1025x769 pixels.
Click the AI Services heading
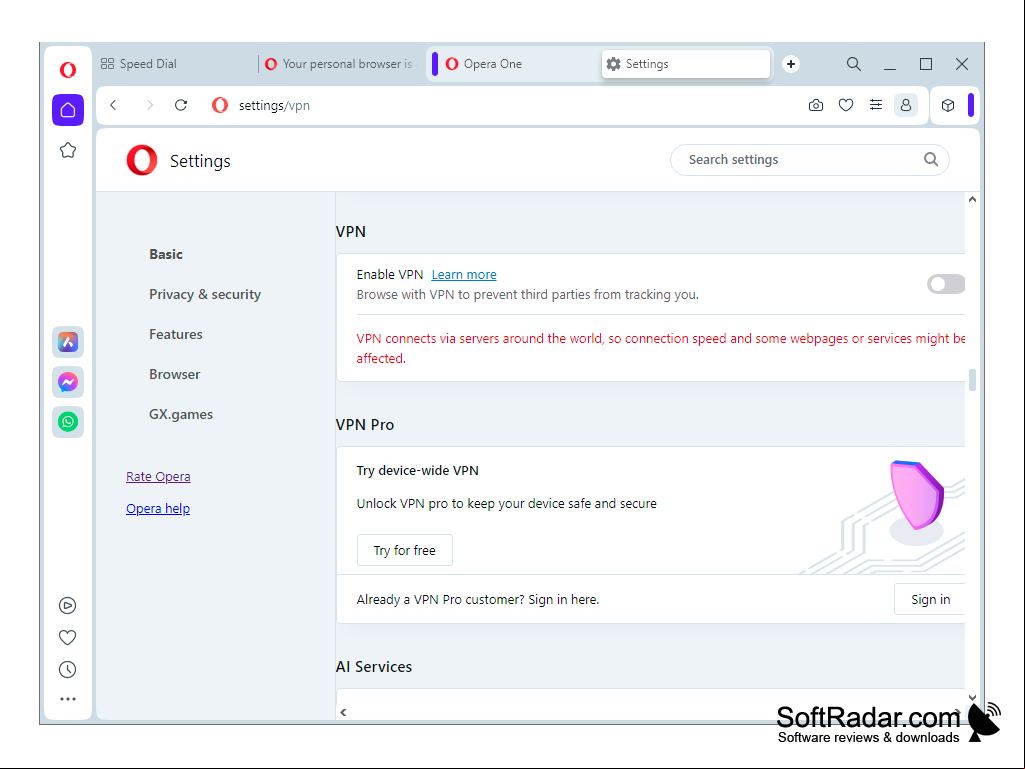(x=374, y=667)
